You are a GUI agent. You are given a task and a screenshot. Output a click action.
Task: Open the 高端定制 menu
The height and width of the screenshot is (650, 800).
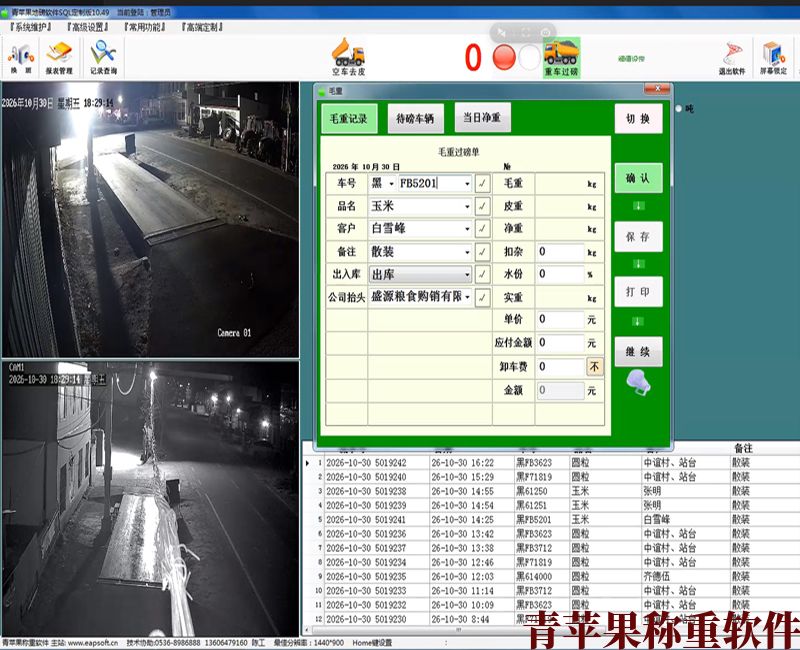[x=202, y=27]
